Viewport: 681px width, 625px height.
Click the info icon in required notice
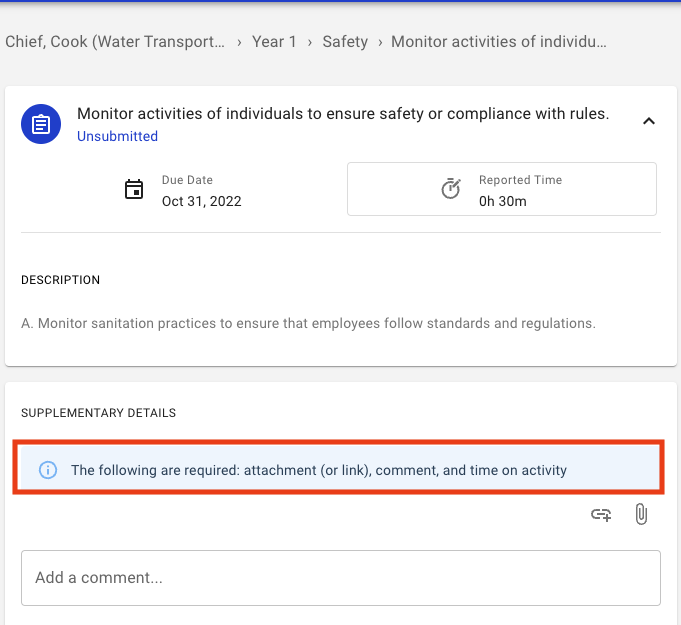click(x=48, y=470)
